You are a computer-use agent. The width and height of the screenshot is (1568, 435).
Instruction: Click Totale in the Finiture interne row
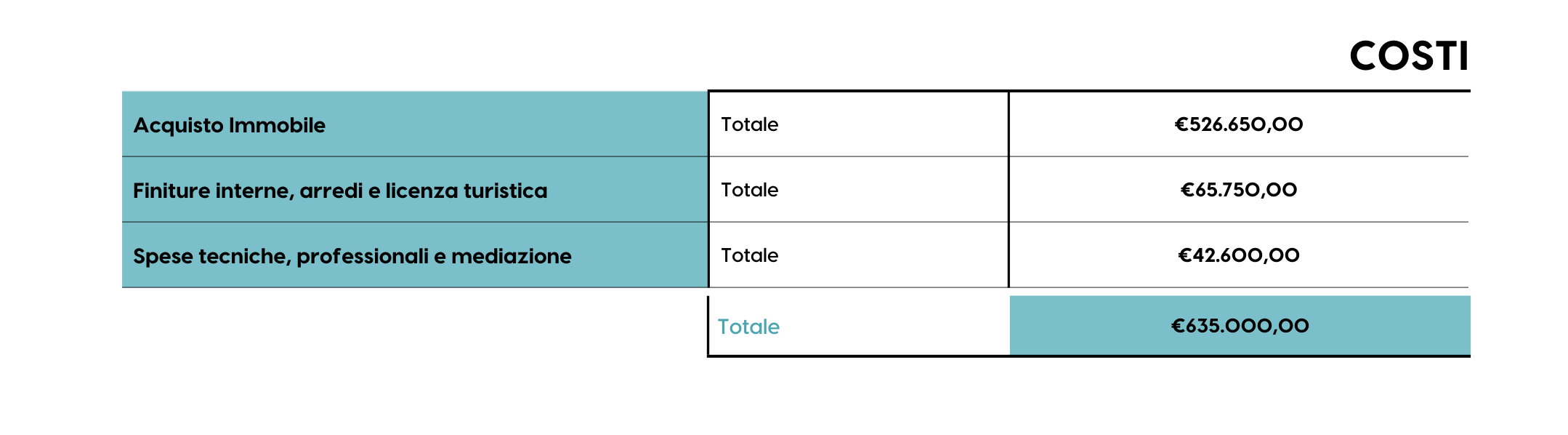click(x=749, y=190)
